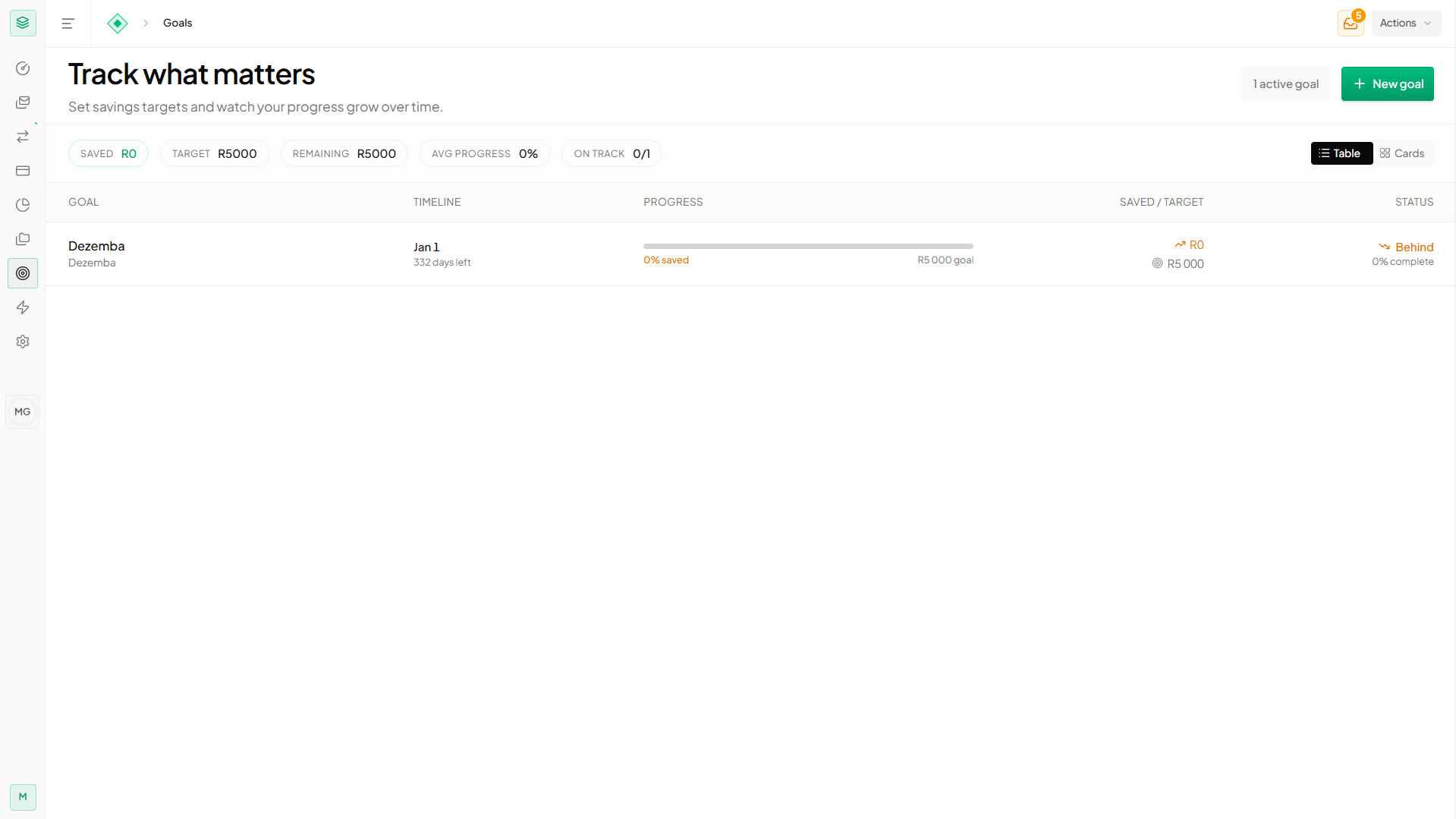The width and height of the screenshot is (1456, 819).
Task: Click the Dezemba goal progress bar
Action: click(808, 246)
